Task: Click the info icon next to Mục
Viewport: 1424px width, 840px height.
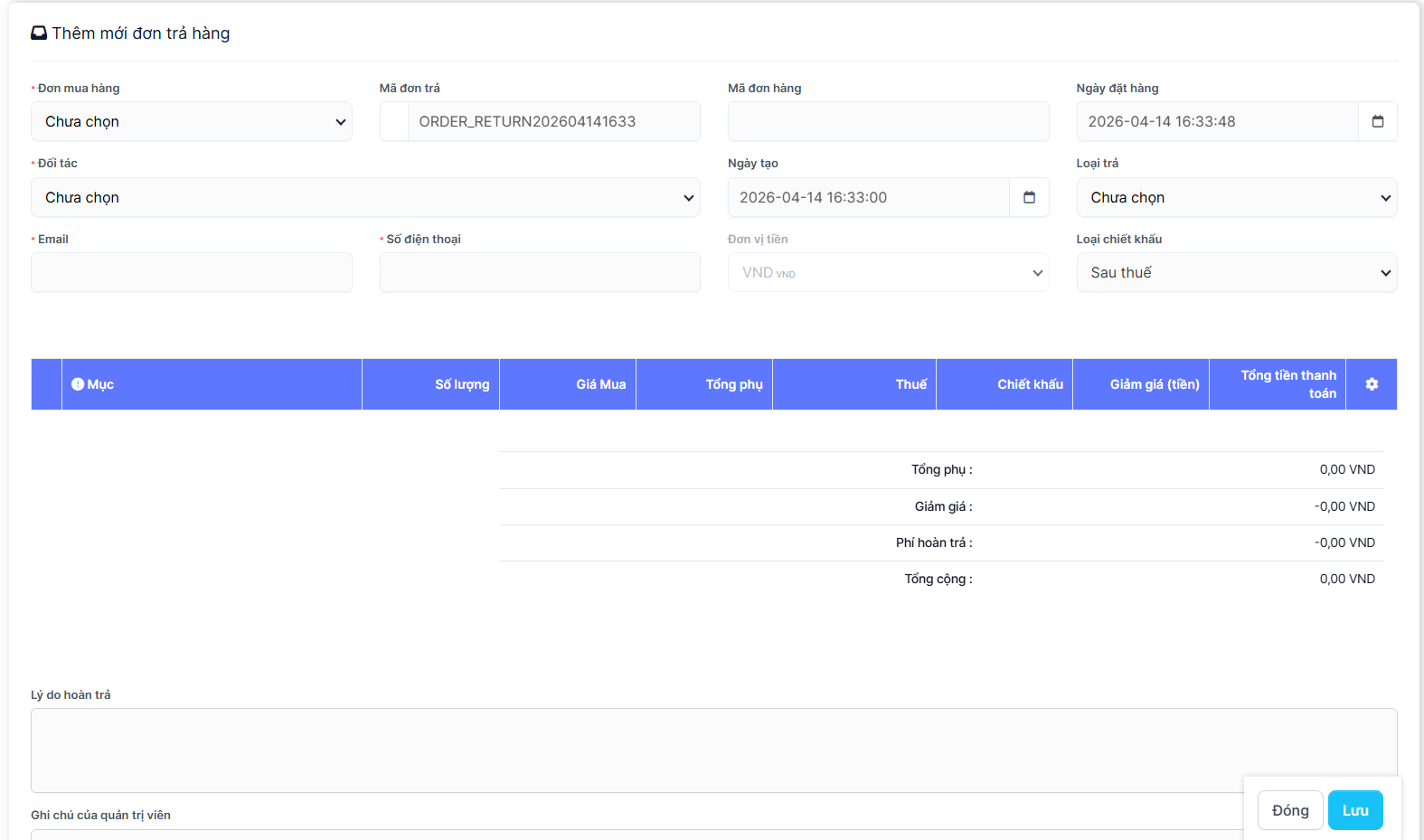Action: click(78, 384)
